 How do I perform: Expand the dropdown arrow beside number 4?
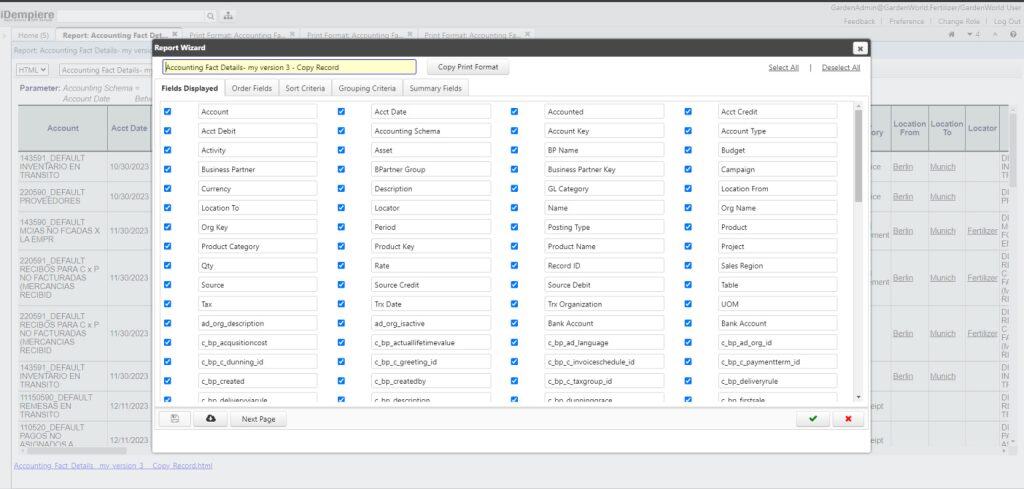pos(969,34)
